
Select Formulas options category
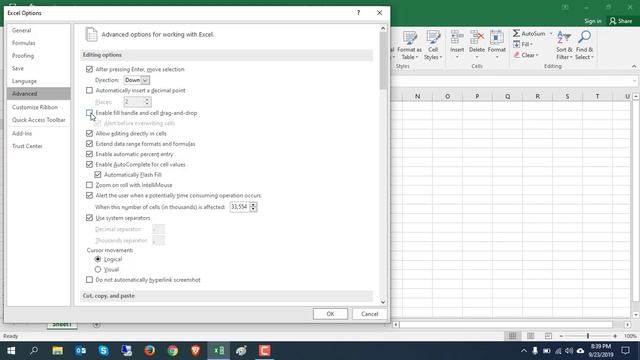pos(38,43)
